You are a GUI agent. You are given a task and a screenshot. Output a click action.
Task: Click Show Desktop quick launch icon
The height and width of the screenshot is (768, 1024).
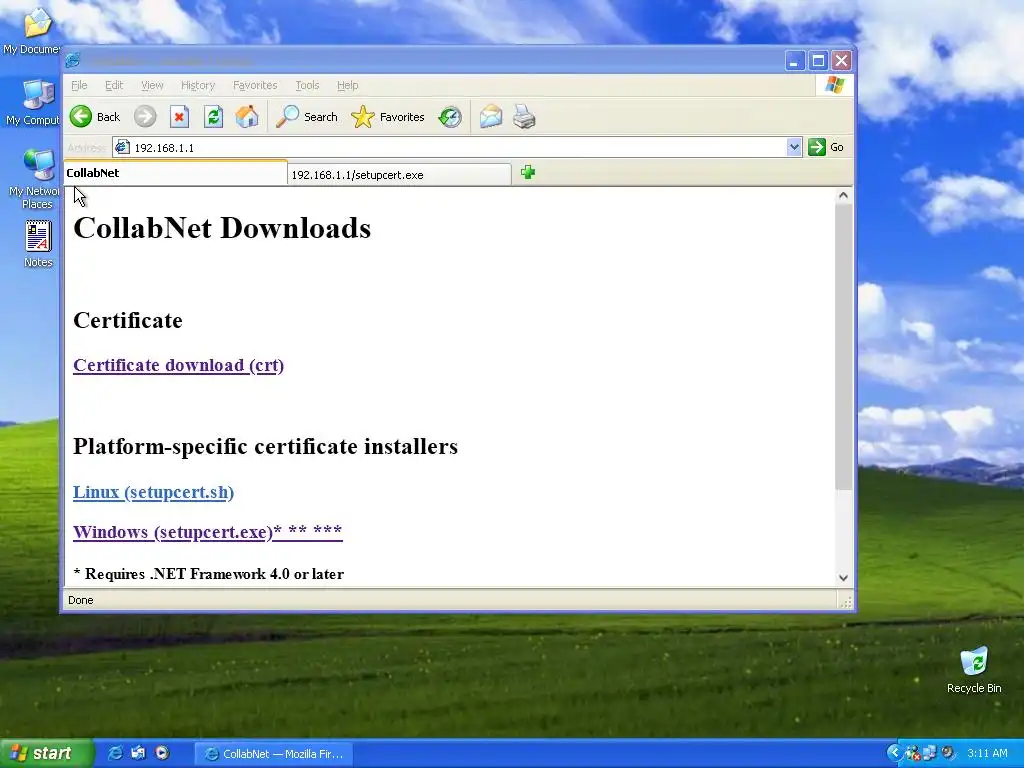[x=138, y=753]
